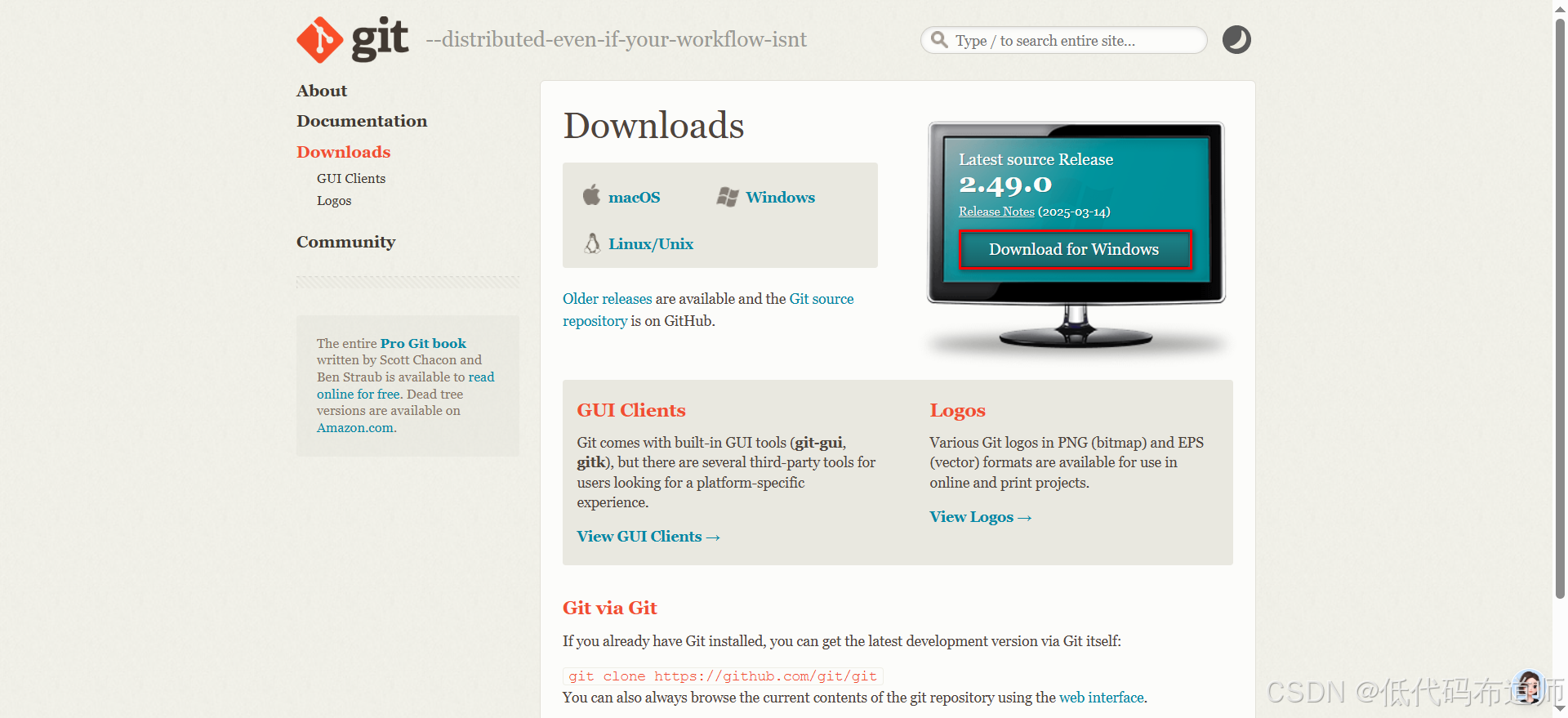Follow the View Logos link
The image size is (1568, 718).
[980, 517]
